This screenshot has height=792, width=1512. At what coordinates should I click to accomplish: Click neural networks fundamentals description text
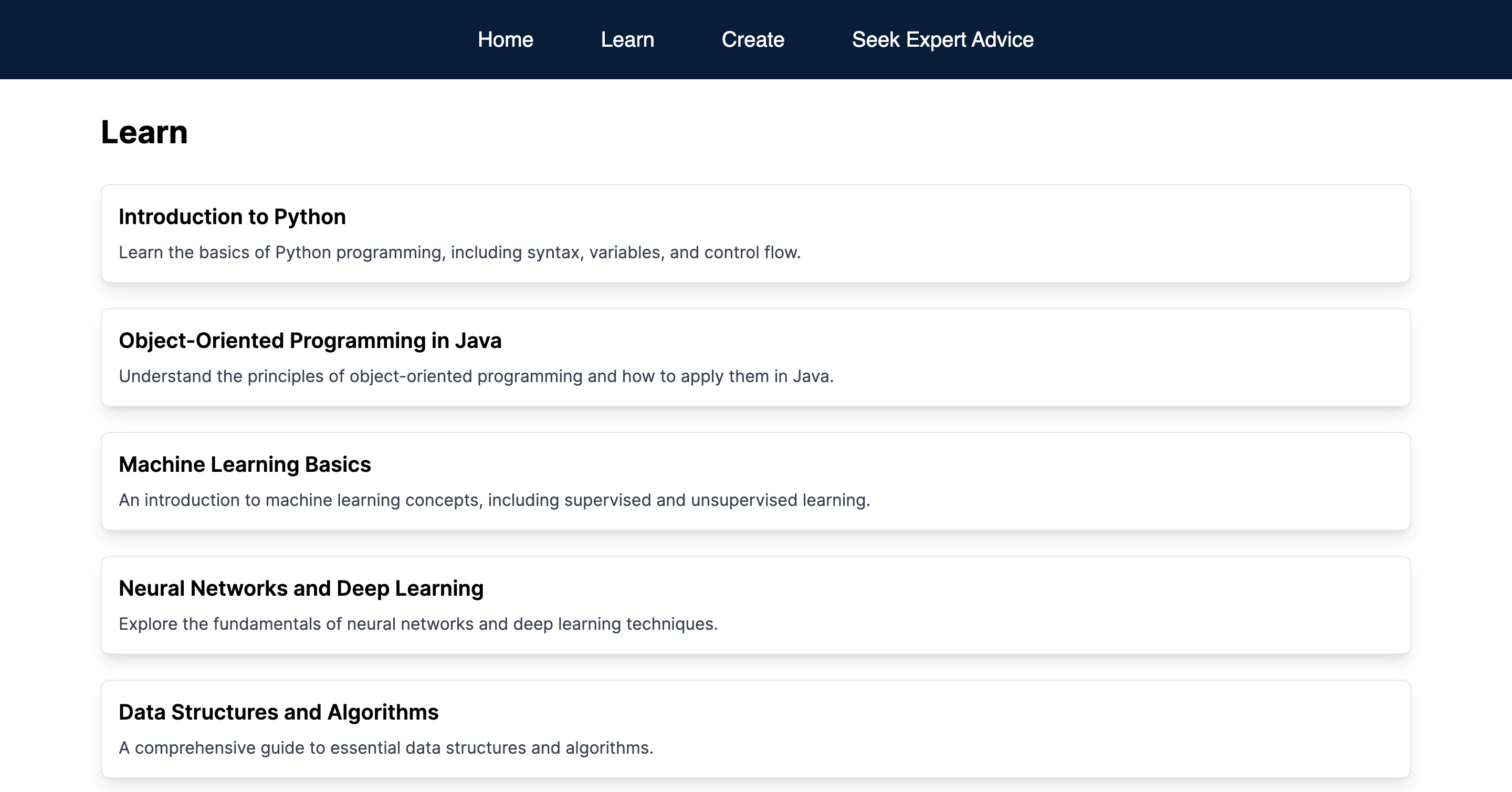418,624
